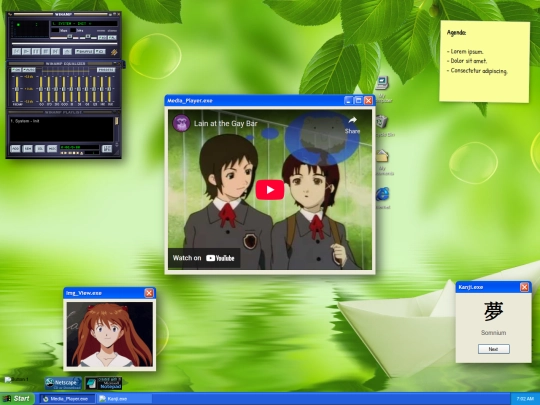The image size is (540, 405).
Task: Click the Netscape badge button
Action: (63, 383)
